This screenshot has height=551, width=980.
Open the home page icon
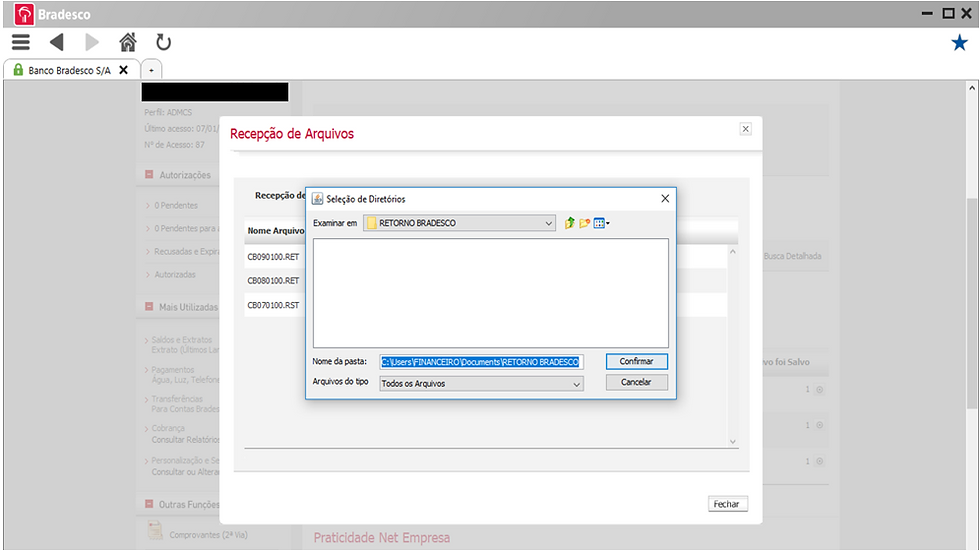point(128,42)
